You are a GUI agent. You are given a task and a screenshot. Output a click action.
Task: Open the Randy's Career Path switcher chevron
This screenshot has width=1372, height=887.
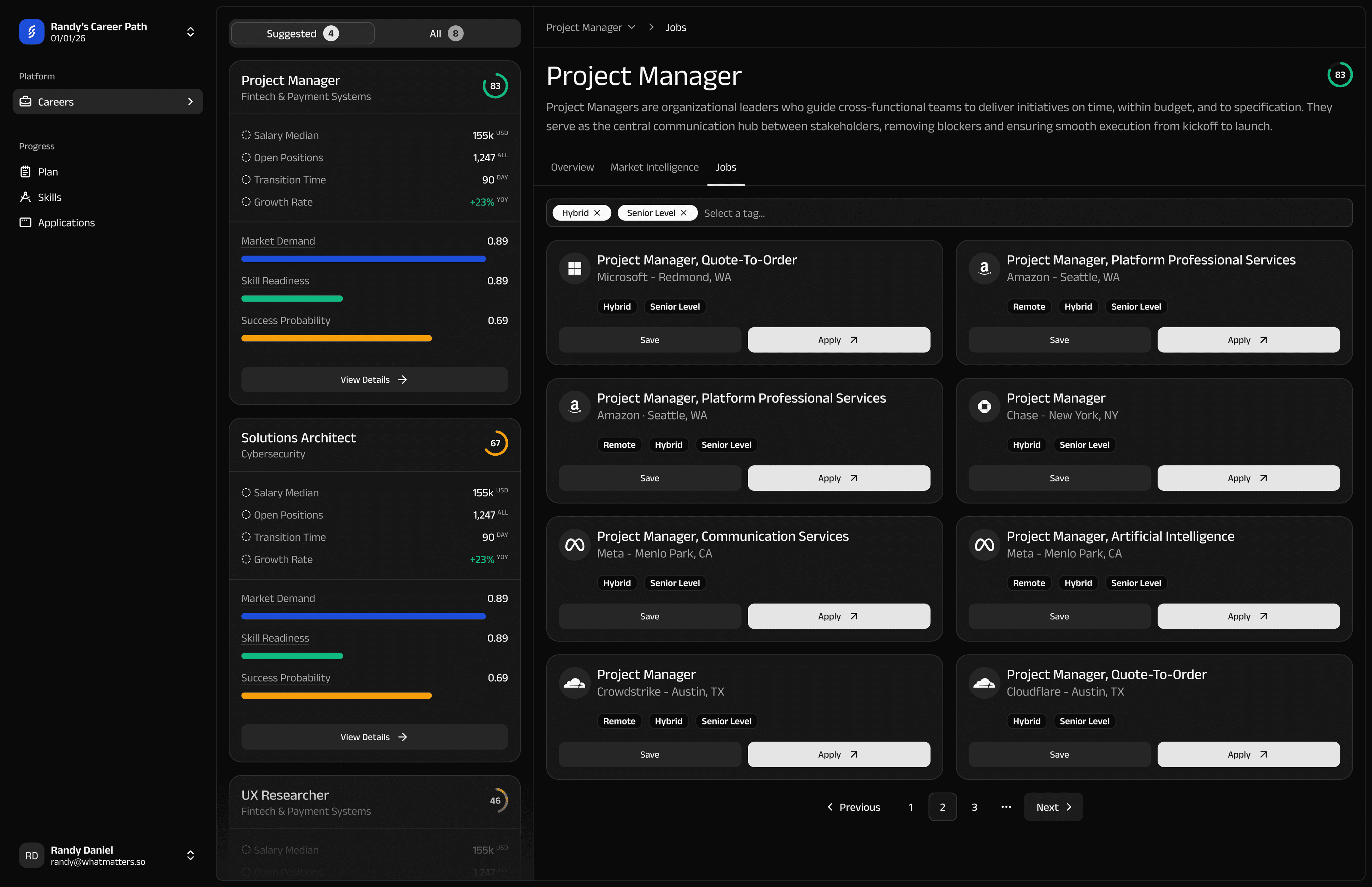[x=190, y=32]
